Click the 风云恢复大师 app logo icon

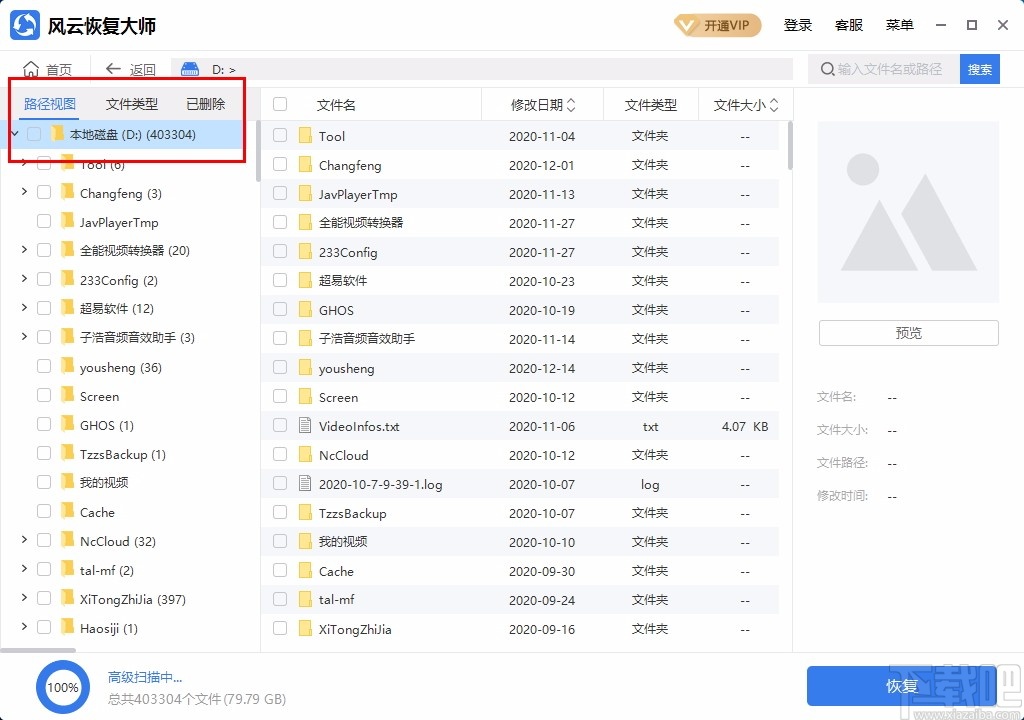24,24
